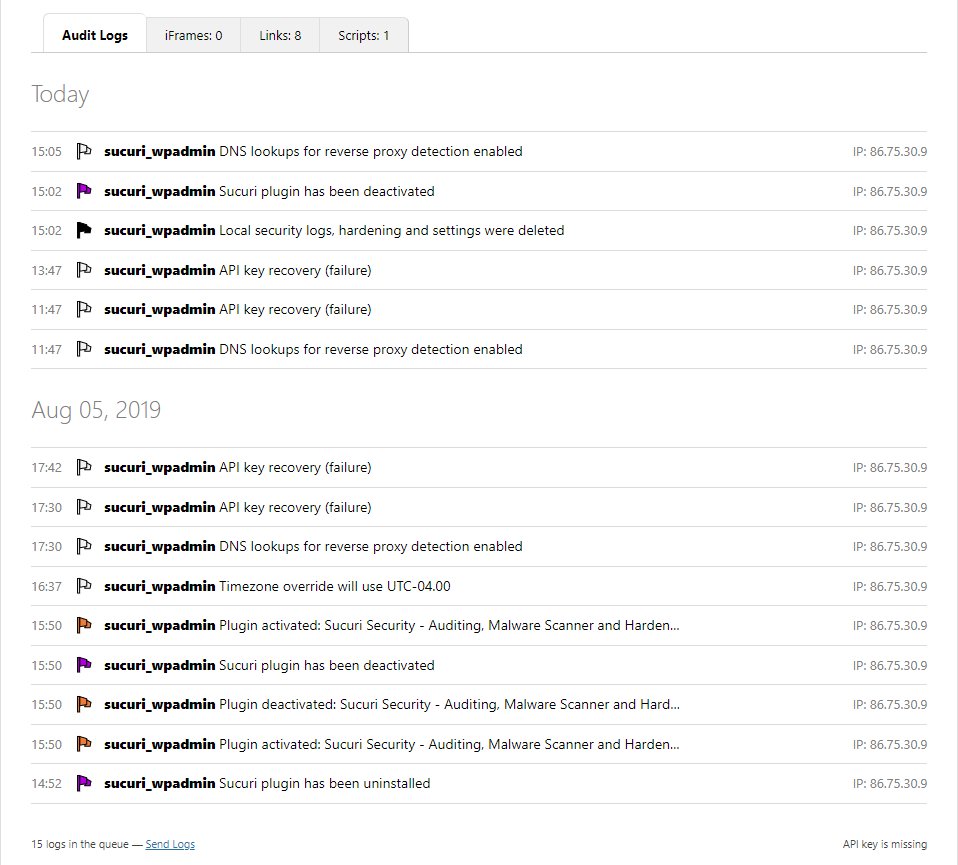
Task: Click the flag icon on the 17:42 API key recovery
Action: (84, 468)
